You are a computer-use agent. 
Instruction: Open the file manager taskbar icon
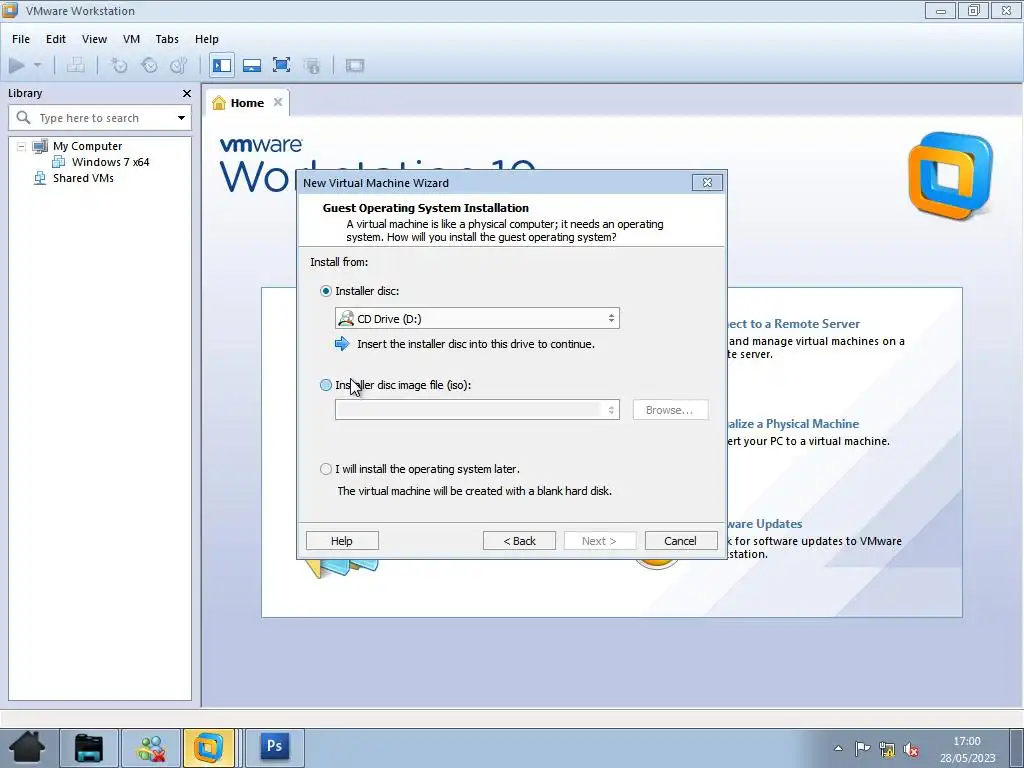(x=89, y=747)
